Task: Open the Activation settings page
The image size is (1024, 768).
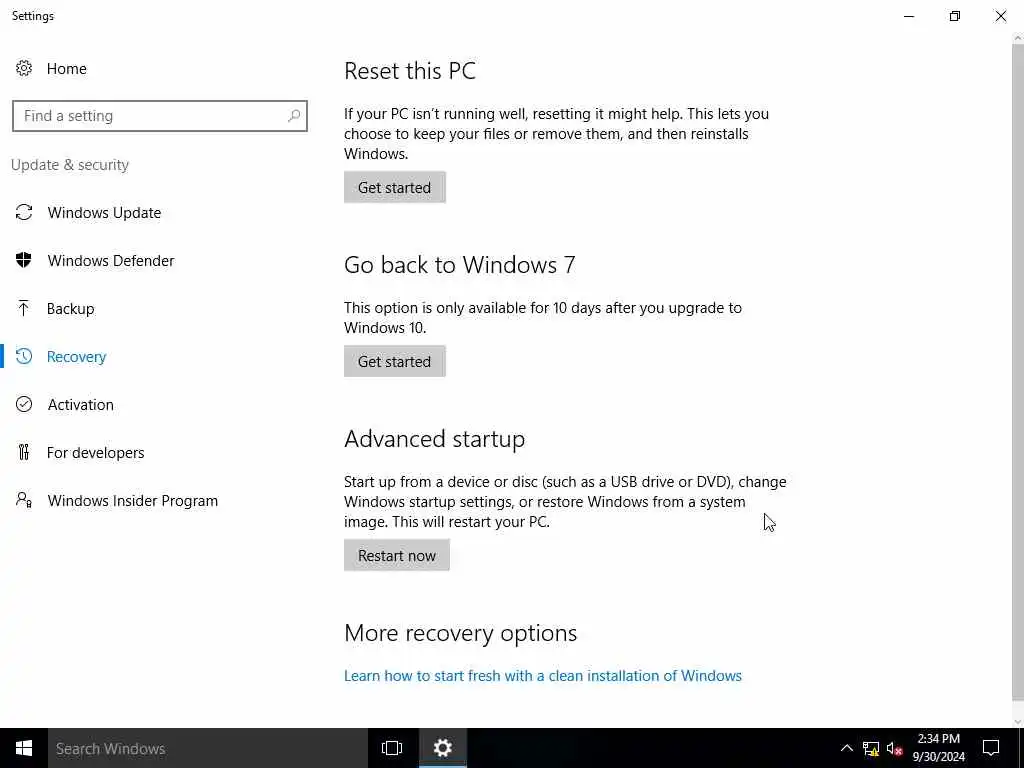Action: point(80,404)
